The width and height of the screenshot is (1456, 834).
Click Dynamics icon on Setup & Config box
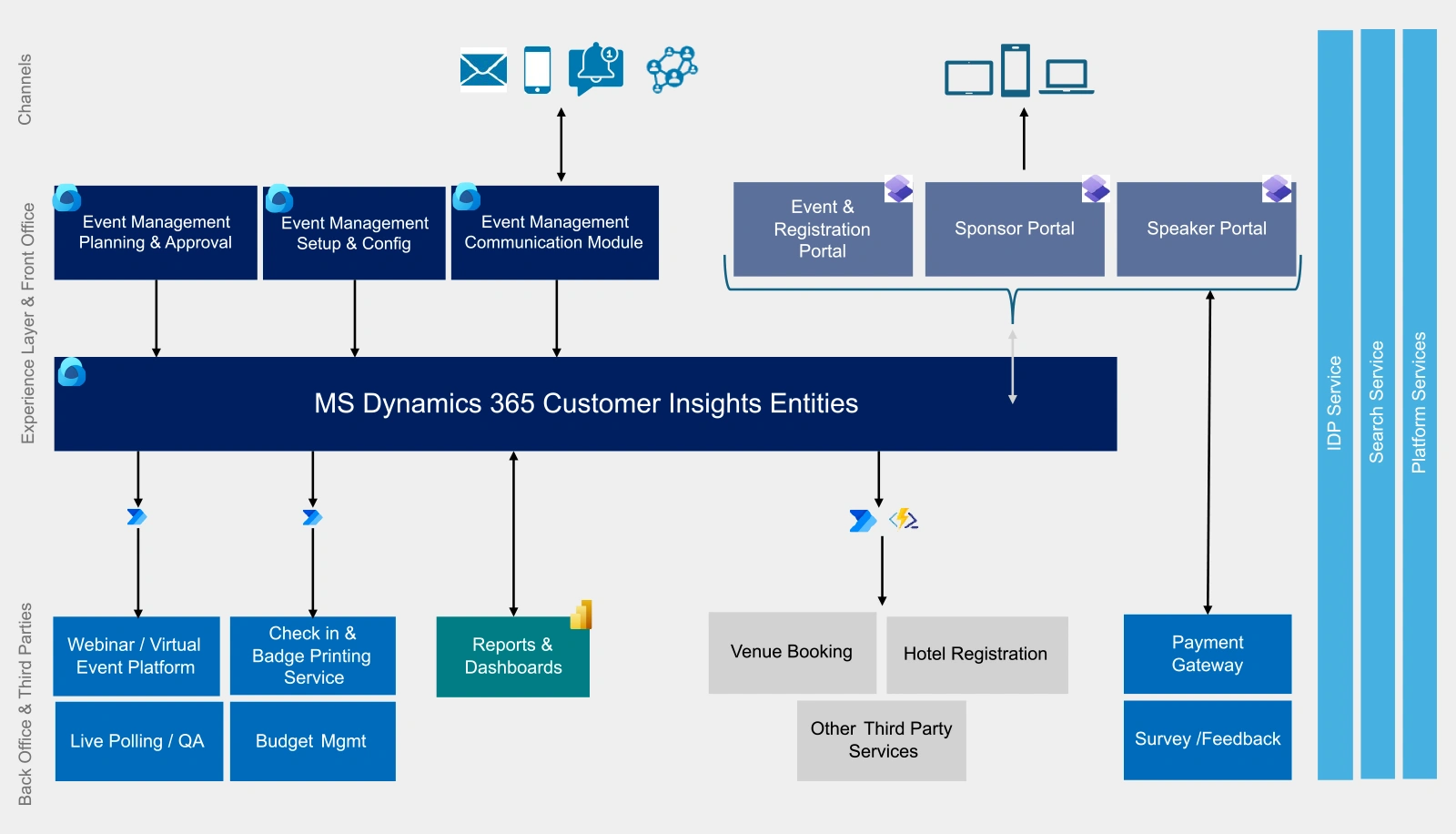tap(279, 198)
